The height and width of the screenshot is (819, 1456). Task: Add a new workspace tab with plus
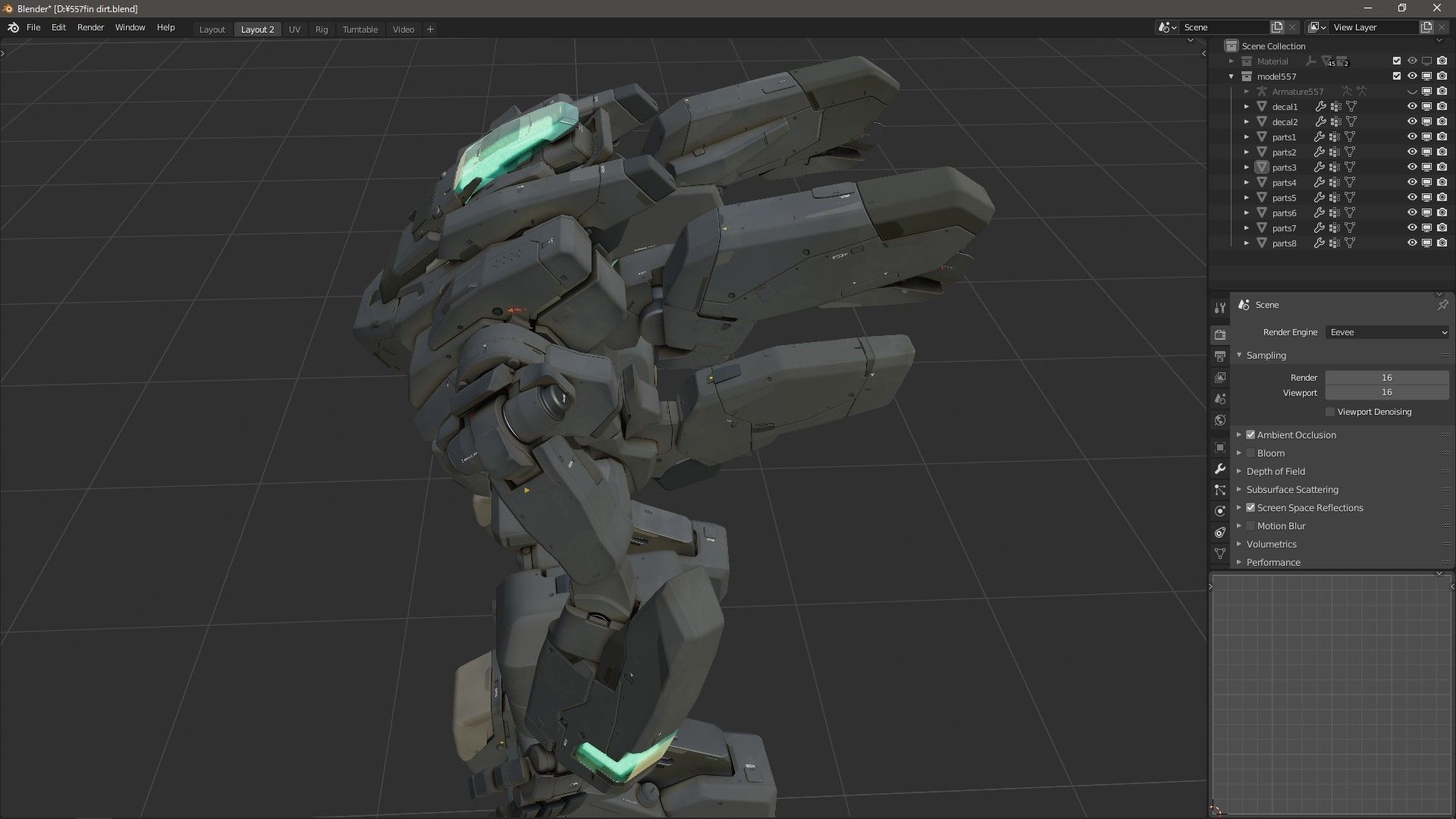pyautogui.click(x=430, y=29)
